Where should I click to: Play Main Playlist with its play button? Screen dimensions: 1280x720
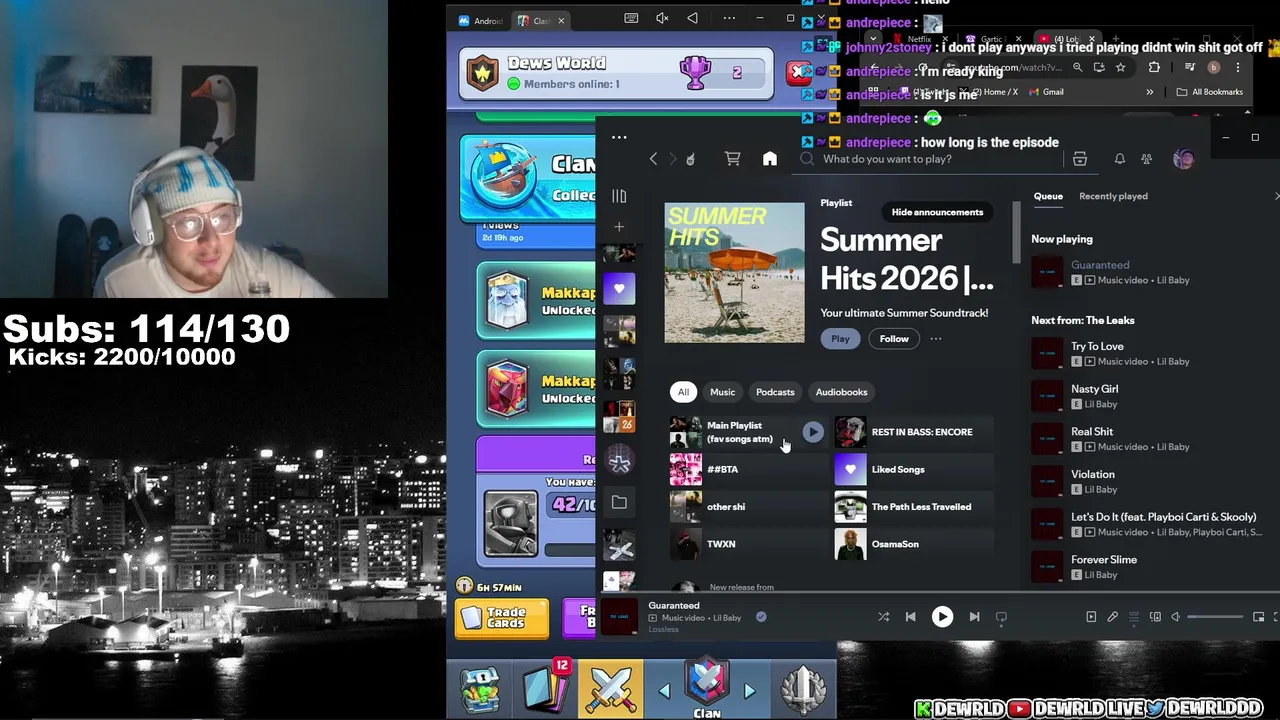point(812,432)
